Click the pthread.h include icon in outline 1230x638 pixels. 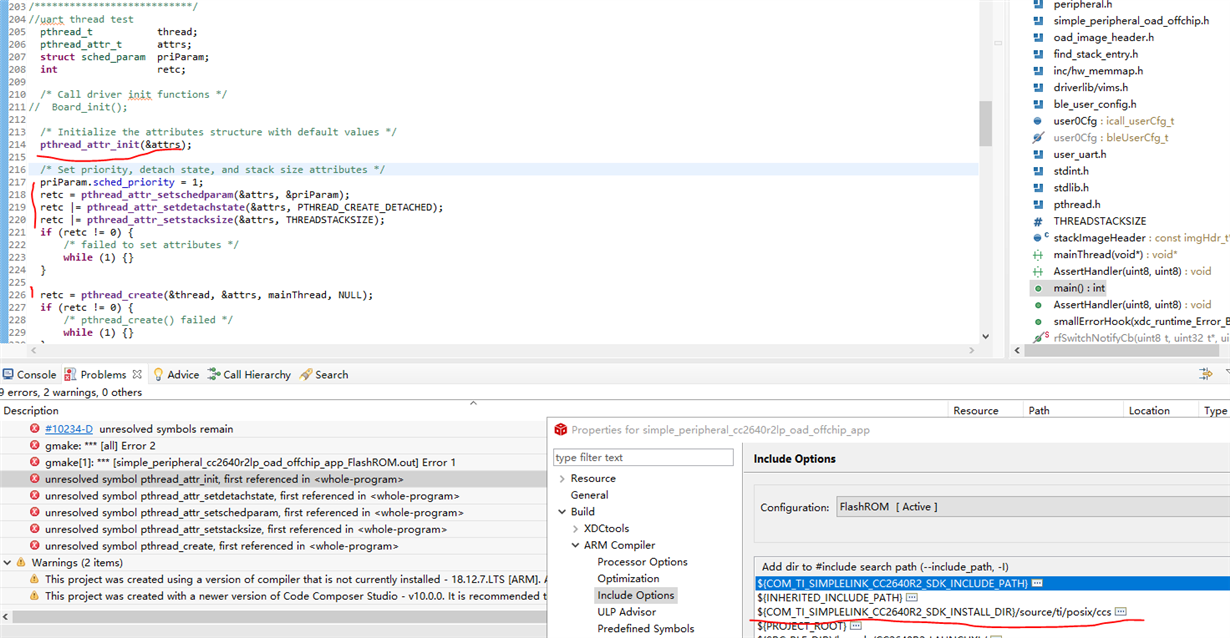(x=1038, y=204)
